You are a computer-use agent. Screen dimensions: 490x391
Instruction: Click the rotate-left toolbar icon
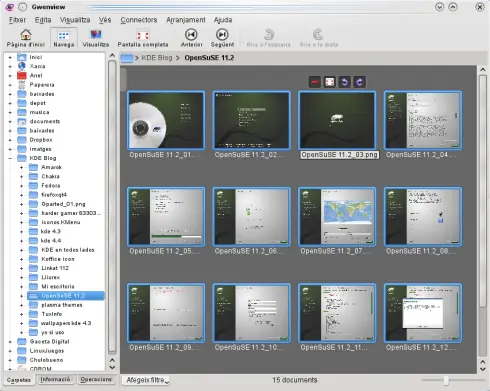(268, 38)
